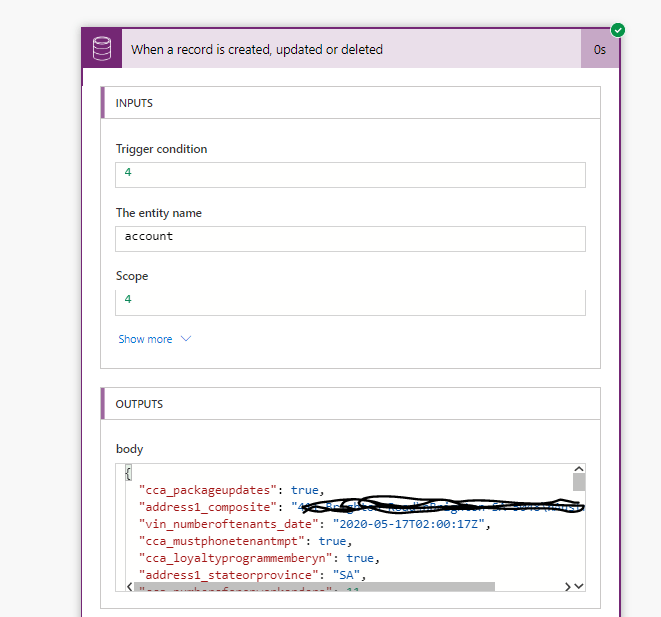Click the cca_packageupdates line in body
661x617 pixels.
pos(230,490)
